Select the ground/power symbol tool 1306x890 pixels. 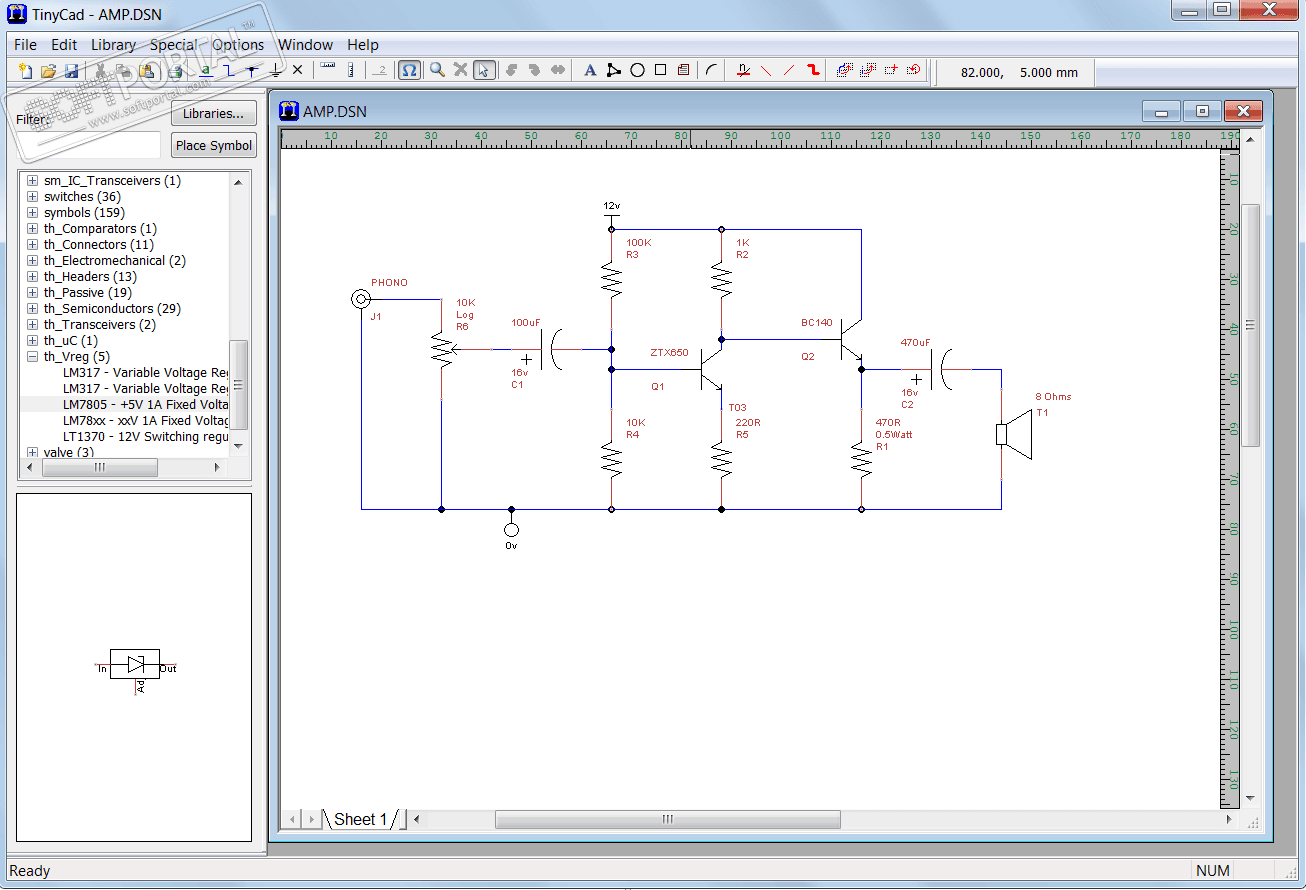(x=276, y=70)
